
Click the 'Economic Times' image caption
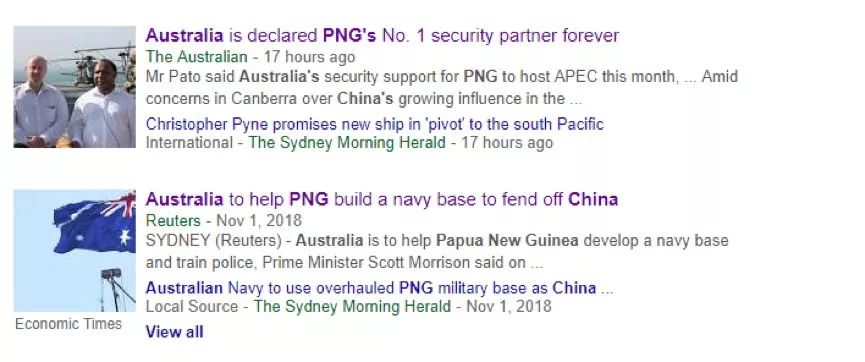pos(68,324)
